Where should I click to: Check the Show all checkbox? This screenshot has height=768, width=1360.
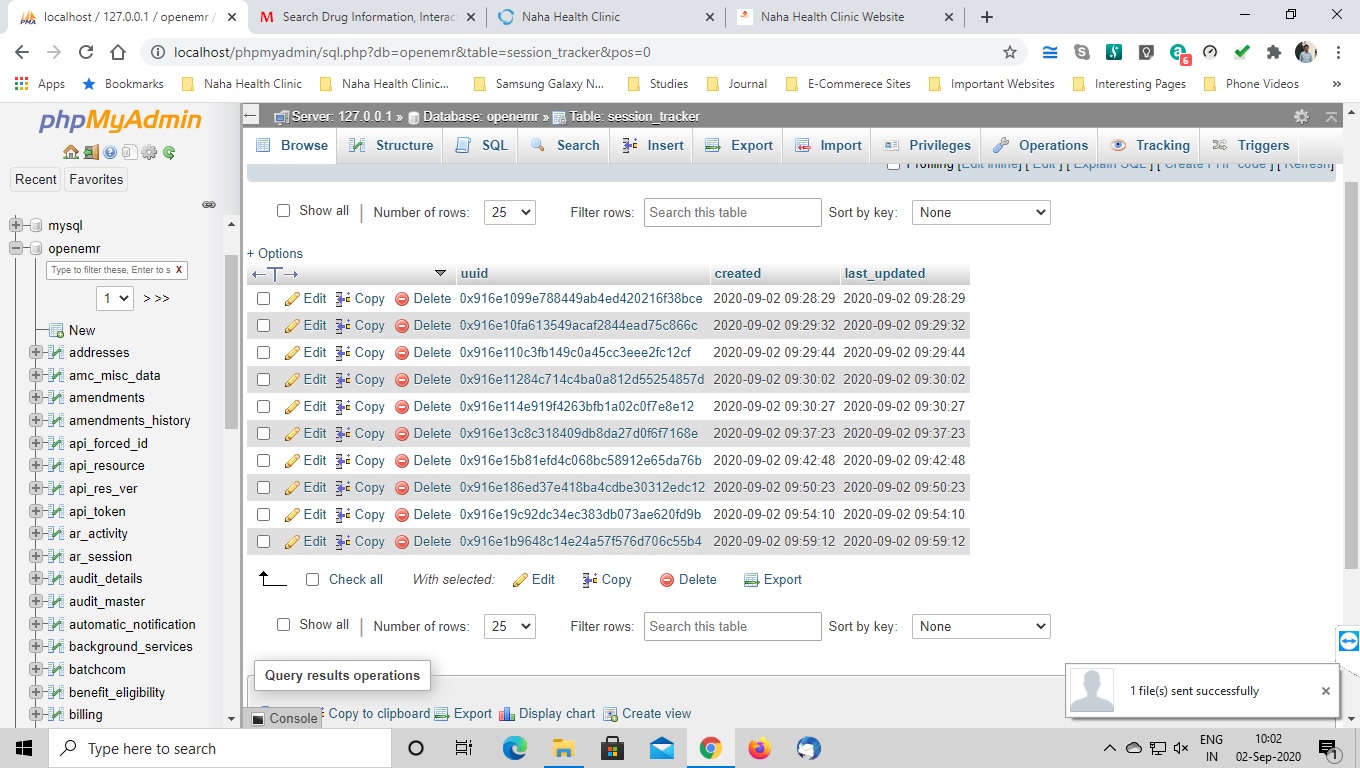[x=283, y=211]
